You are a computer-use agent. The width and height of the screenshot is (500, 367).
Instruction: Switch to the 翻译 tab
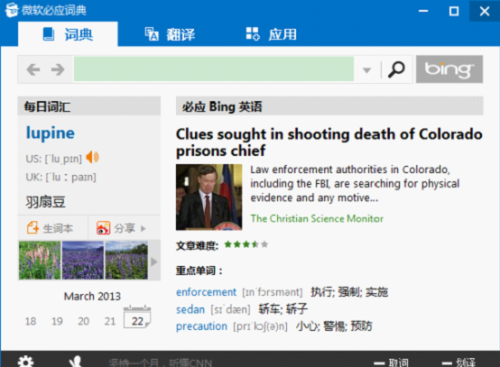170,34
